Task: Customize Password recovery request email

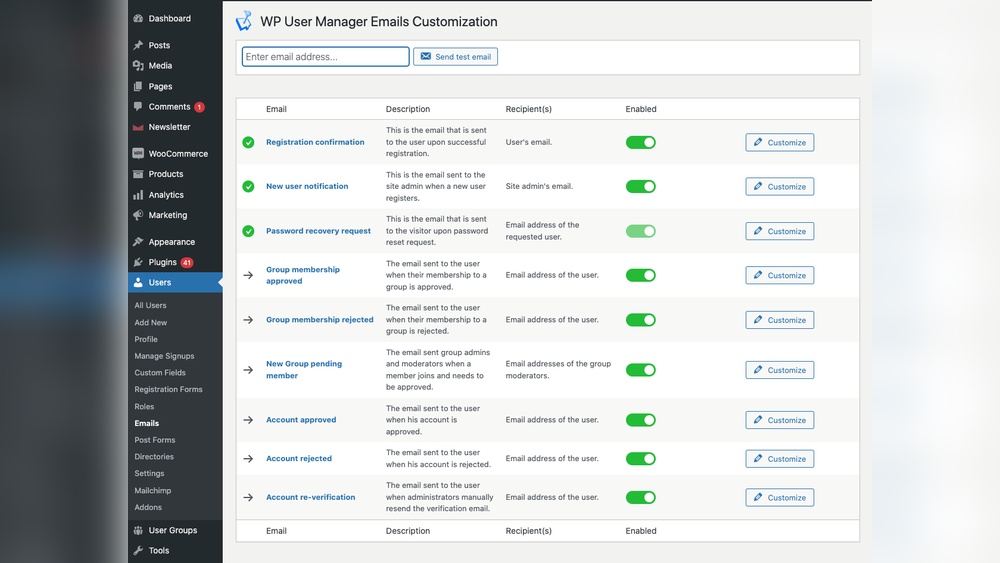Action: tap(779, 231)
